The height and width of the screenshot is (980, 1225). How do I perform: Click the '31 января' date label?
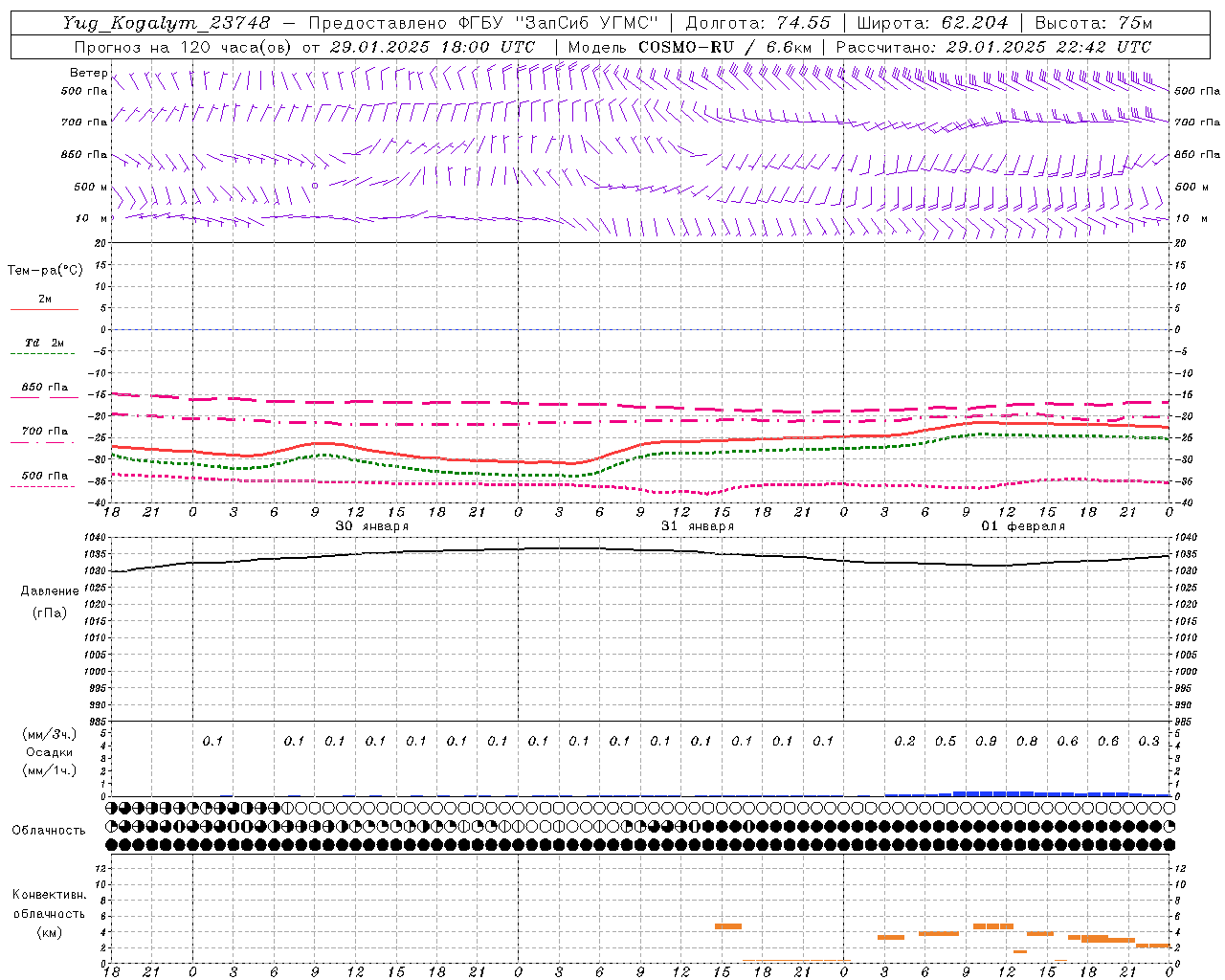698,526
